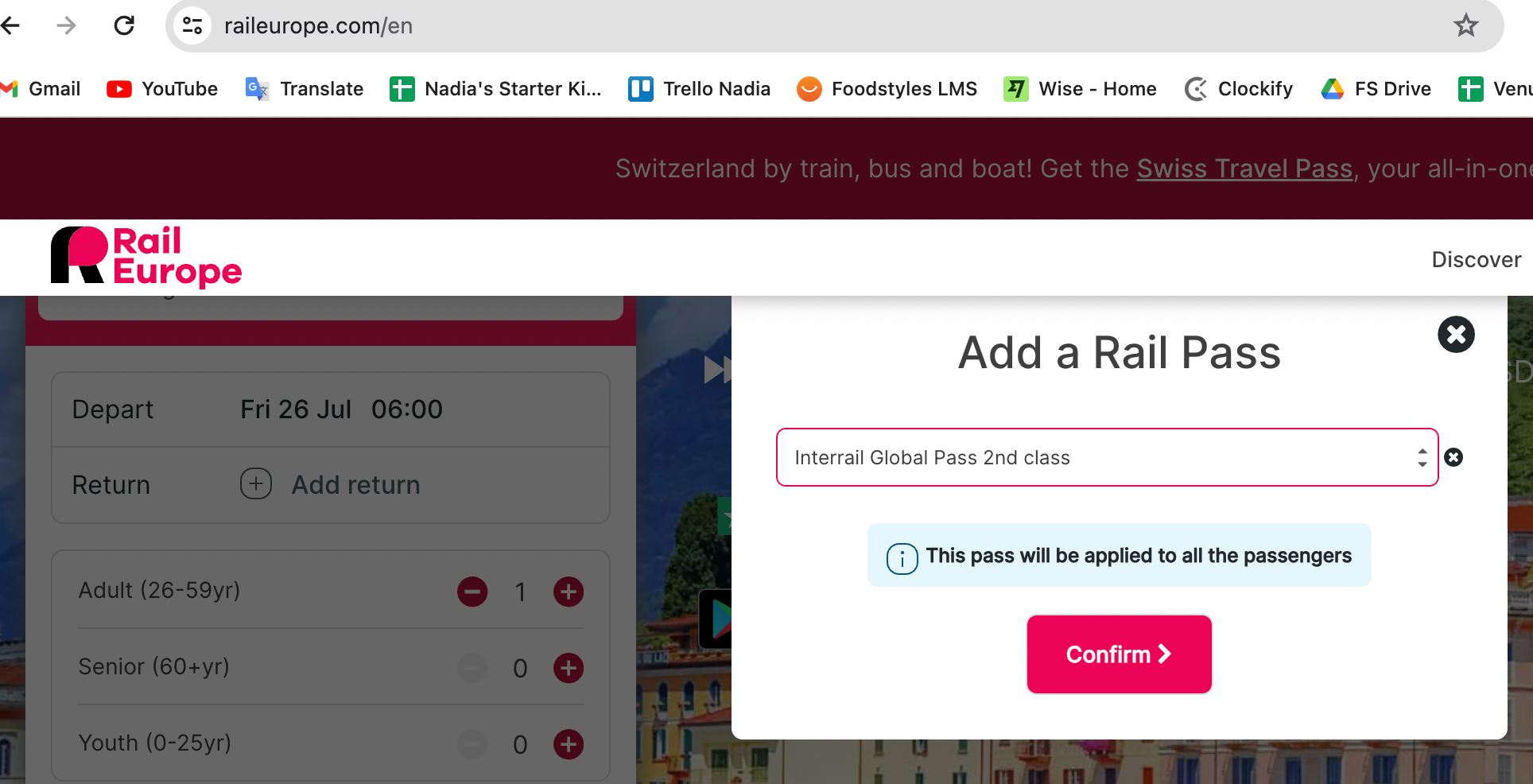The image size is (1533, 784).
Task: Click the address bar URL
Action: [x=318, y=25]
